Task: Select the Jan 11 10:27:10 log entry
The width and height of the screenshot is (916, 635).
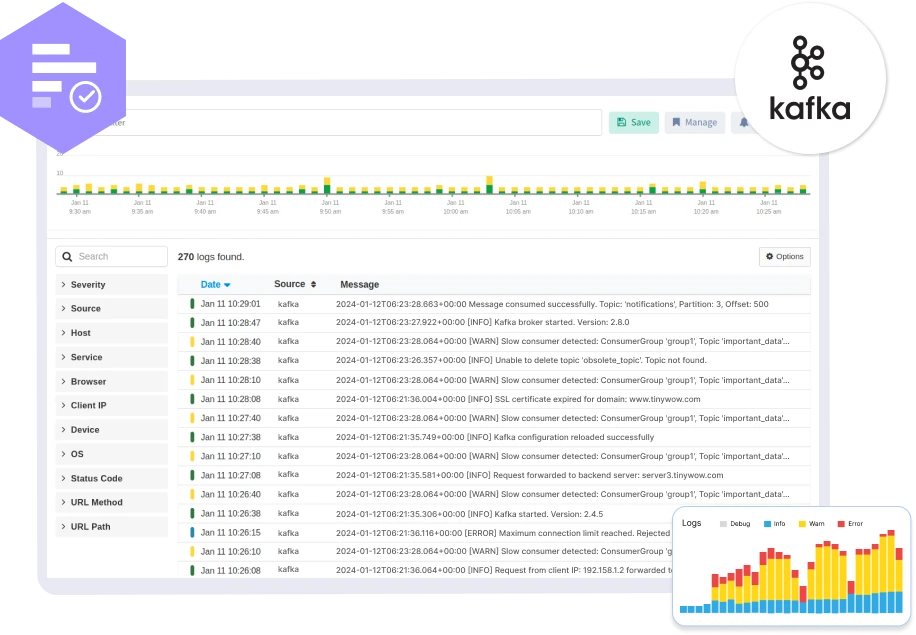Action: tap(494, 456)
